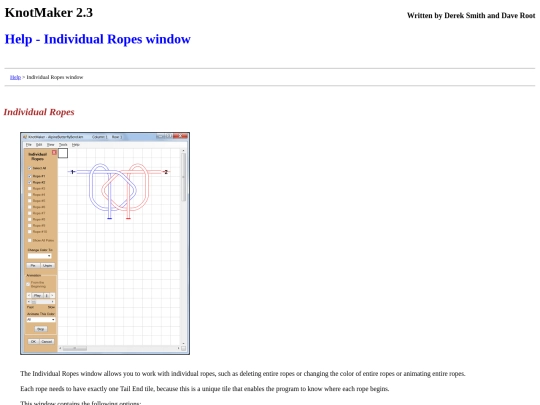Check the Rope #3 checkbox
540x405 pixels.
coord(30,188)
